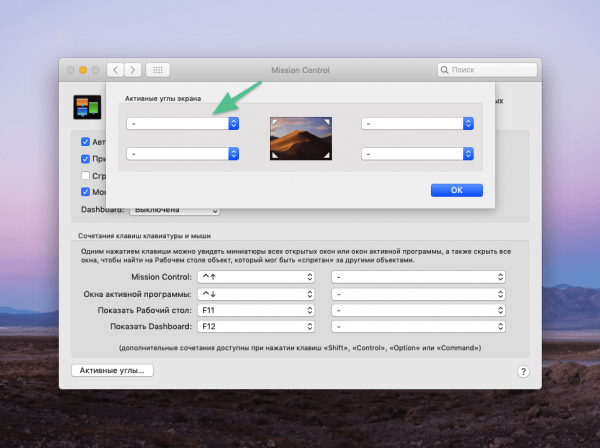Image resolution: width=600 pixels, height=448 pixels.
Task: Enable the unchecked Сгр checkbox
Action: (85, 176)
